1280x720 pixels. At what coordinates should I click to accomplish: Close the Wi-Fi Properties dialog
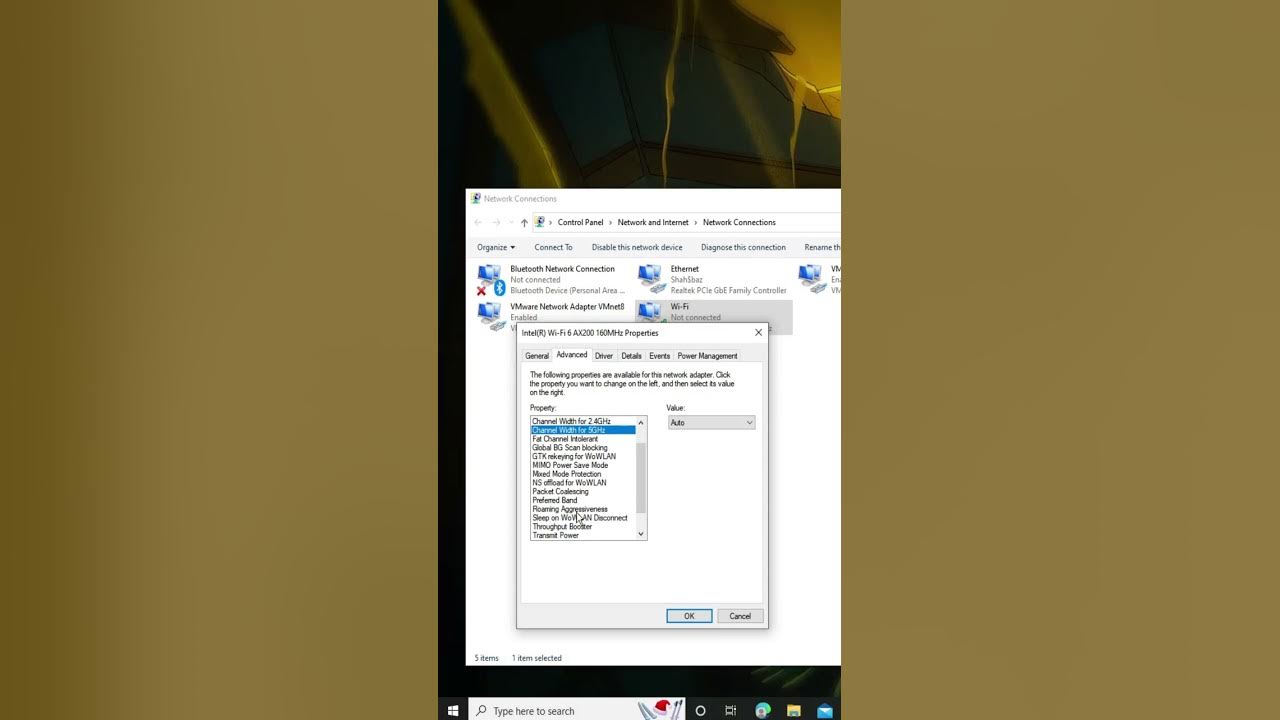pyautogui.click(x=758, y=333)
